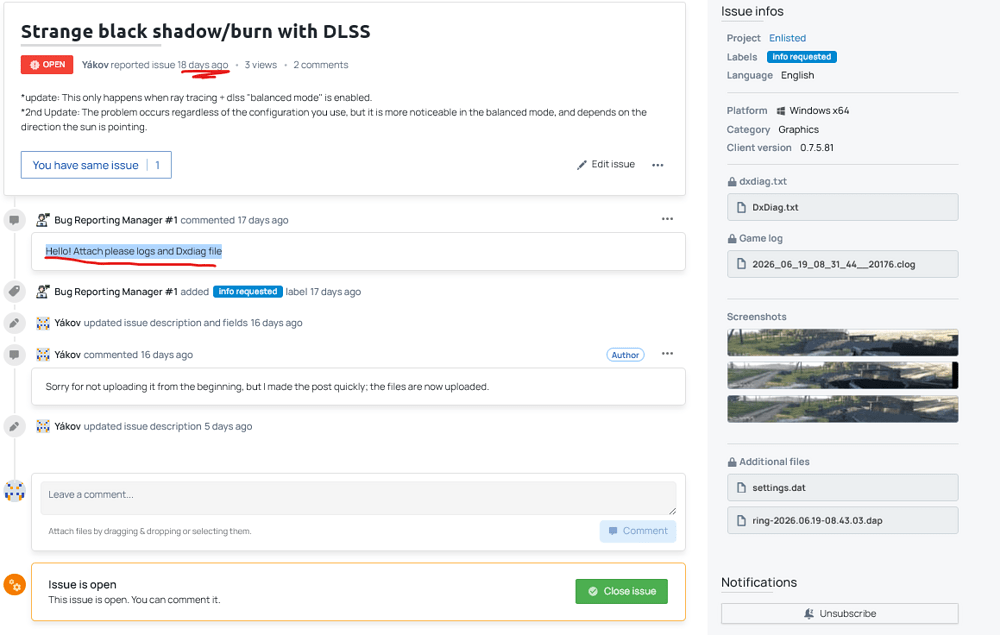Open the 2026_06_19 game log clog file

(x=842, y=264)
